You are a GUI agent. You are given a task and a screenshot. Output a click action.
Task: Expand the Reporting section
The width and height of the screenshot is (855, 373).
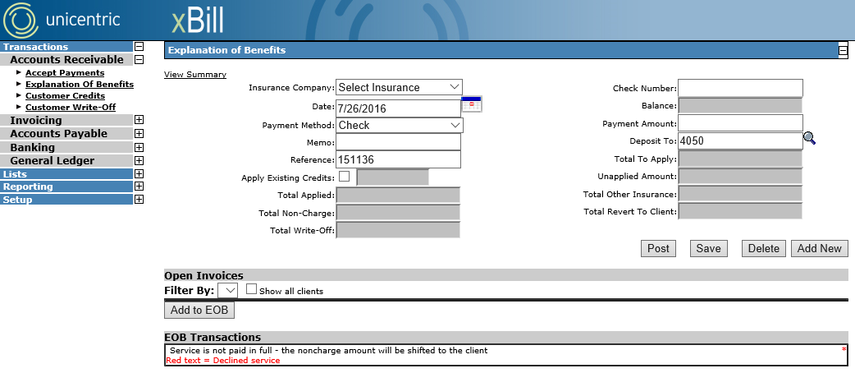point(139,186)
